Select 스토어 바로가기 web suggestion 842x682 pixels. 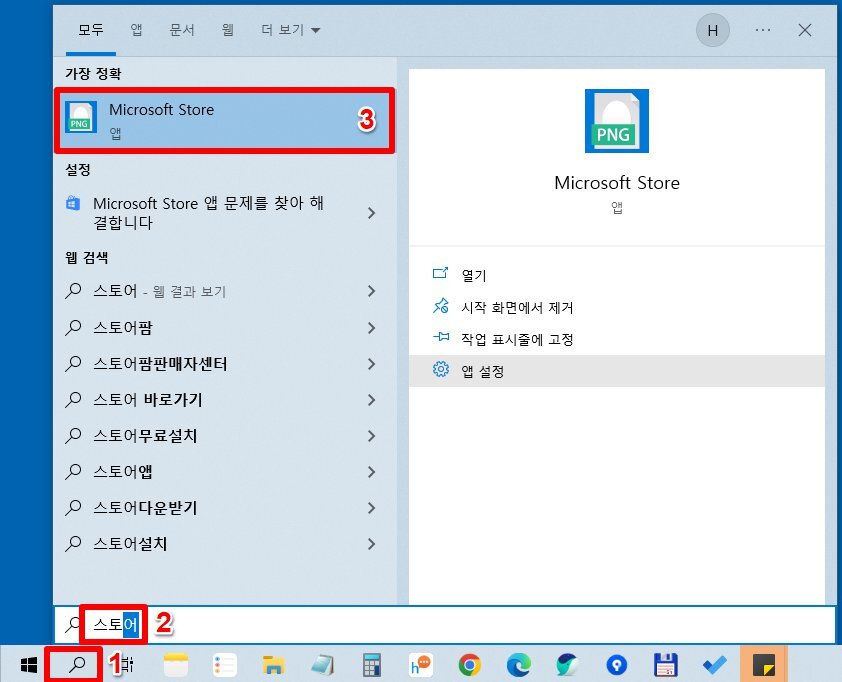(x=148, y=400)
